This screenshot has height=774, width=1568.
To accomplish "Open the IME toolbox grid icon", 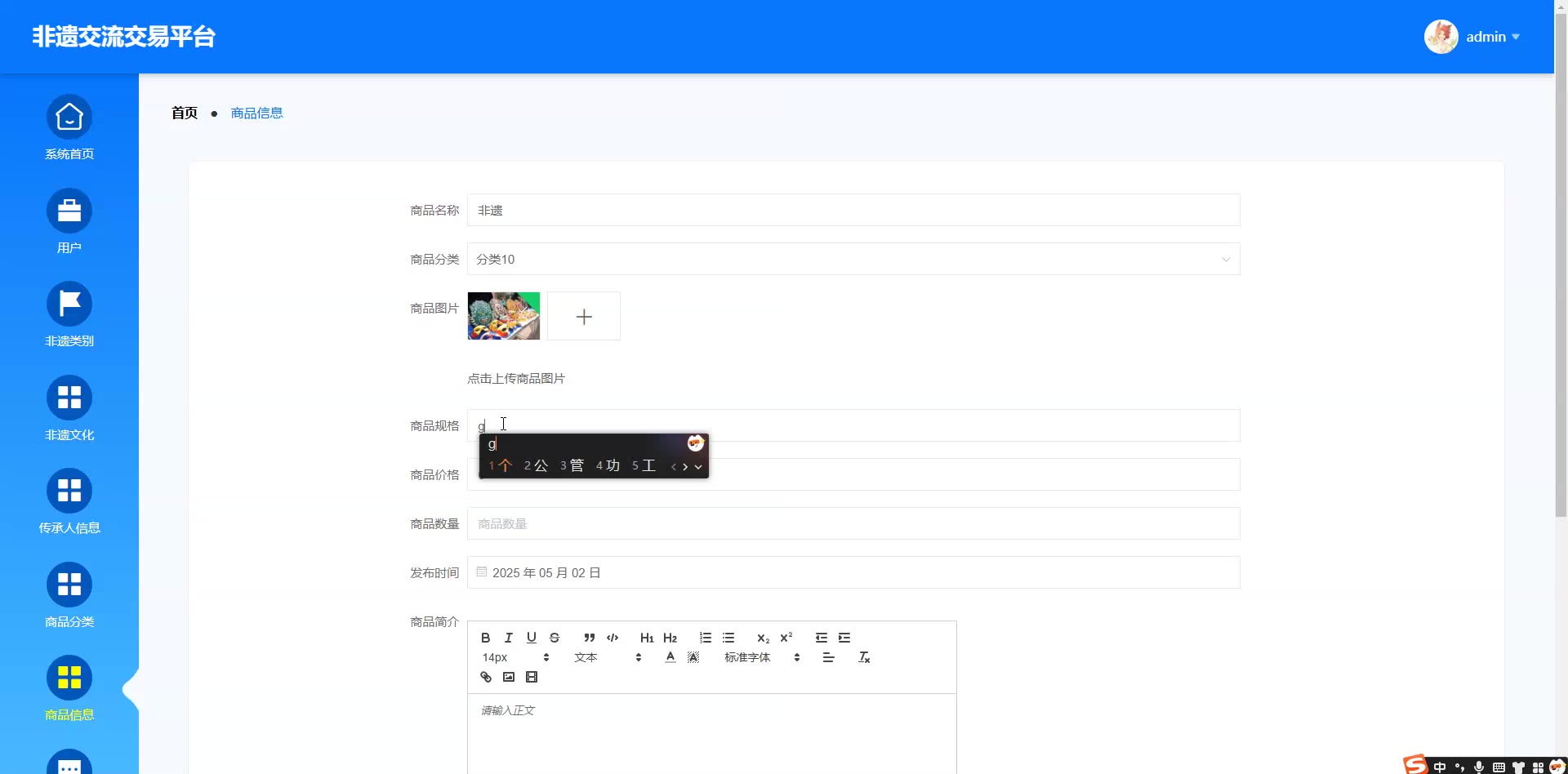I will (x=1538, y=767).
